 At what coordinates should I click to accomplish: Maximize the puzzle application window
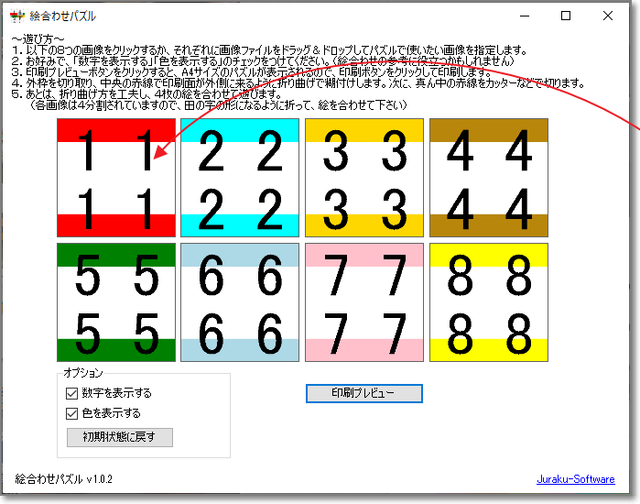[x=566, y=16]
